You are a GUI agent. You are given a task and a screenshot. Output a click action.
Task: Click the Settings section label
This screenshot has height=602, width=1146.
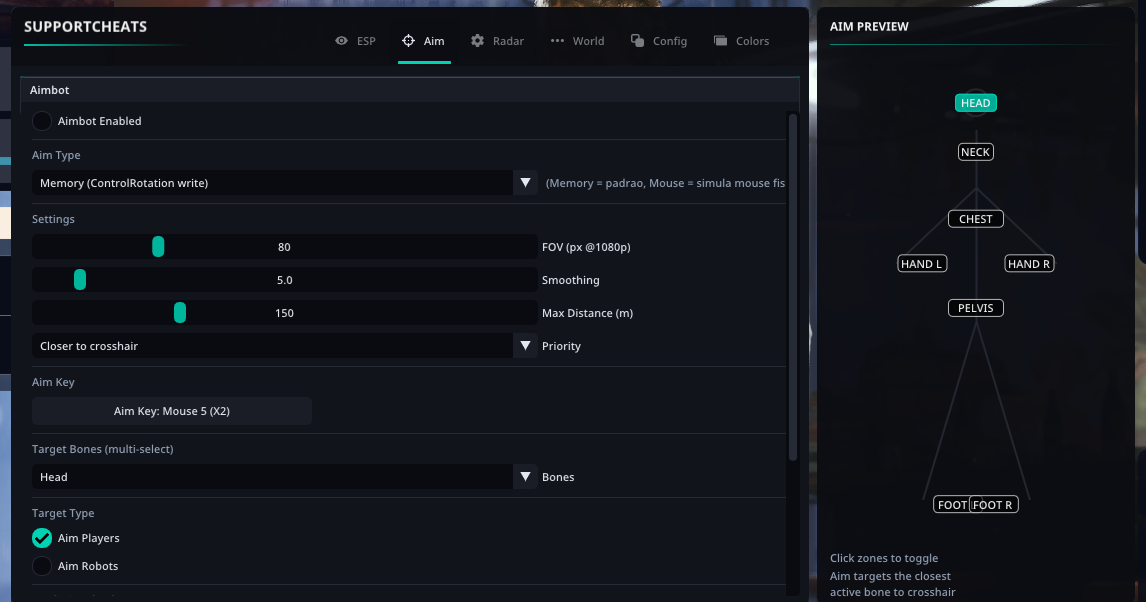pyautogui.click(x=53, y=219)
